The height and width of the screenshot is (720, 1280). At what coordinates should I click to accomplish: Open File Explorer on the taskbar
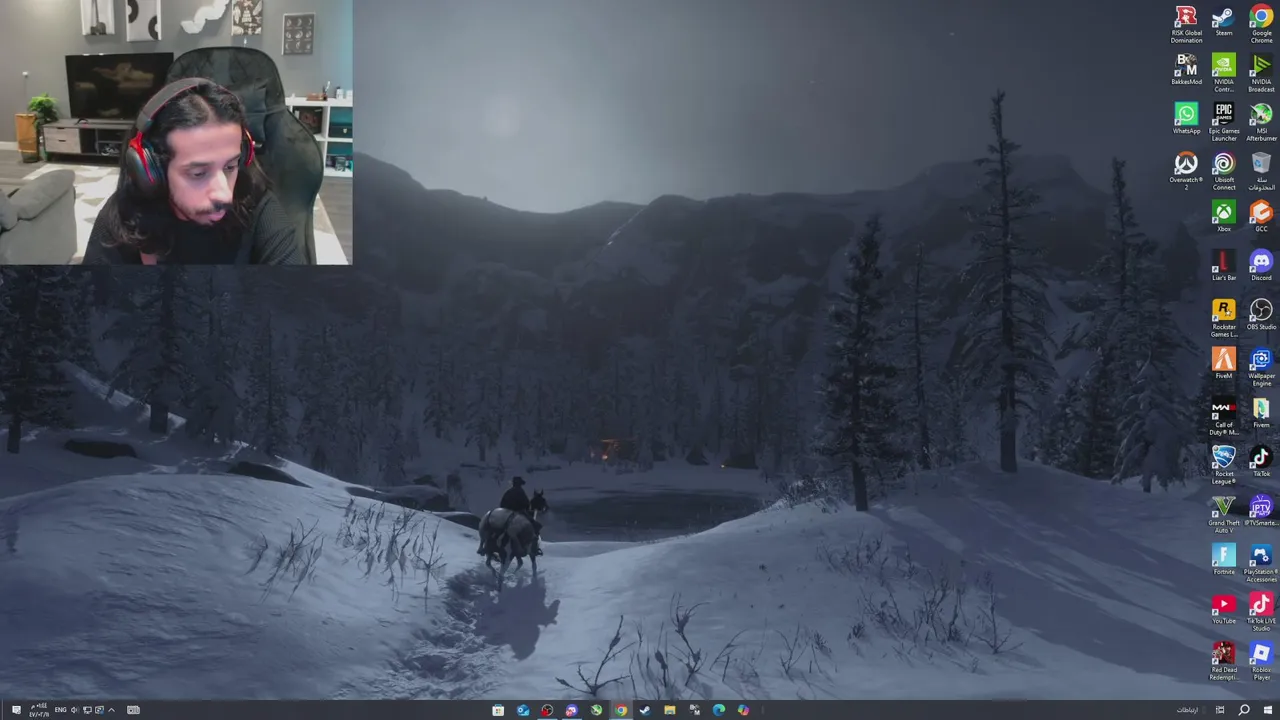tap(670, 710)
